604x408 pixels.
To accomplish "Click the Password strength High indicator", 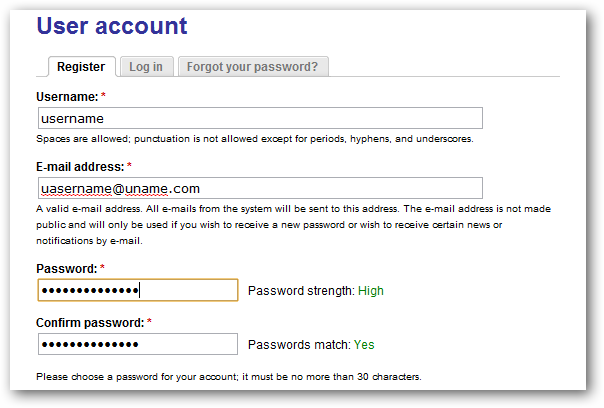I will pyautogui.click(x=315, y=291).
